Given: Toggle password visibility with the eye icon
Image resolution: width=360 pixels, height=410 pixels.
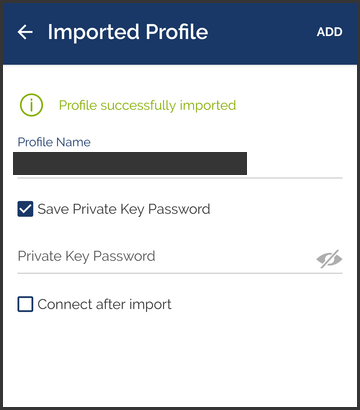Looking at the screenshot, I should [329, 259].
